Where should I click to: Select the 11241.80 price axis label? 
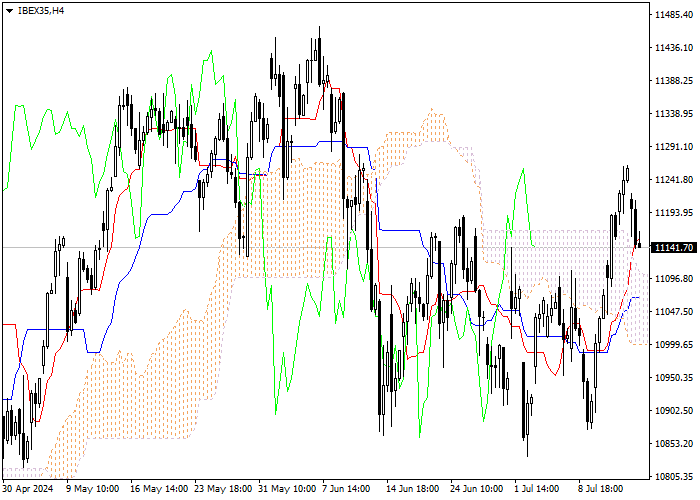tap(674, 180)
